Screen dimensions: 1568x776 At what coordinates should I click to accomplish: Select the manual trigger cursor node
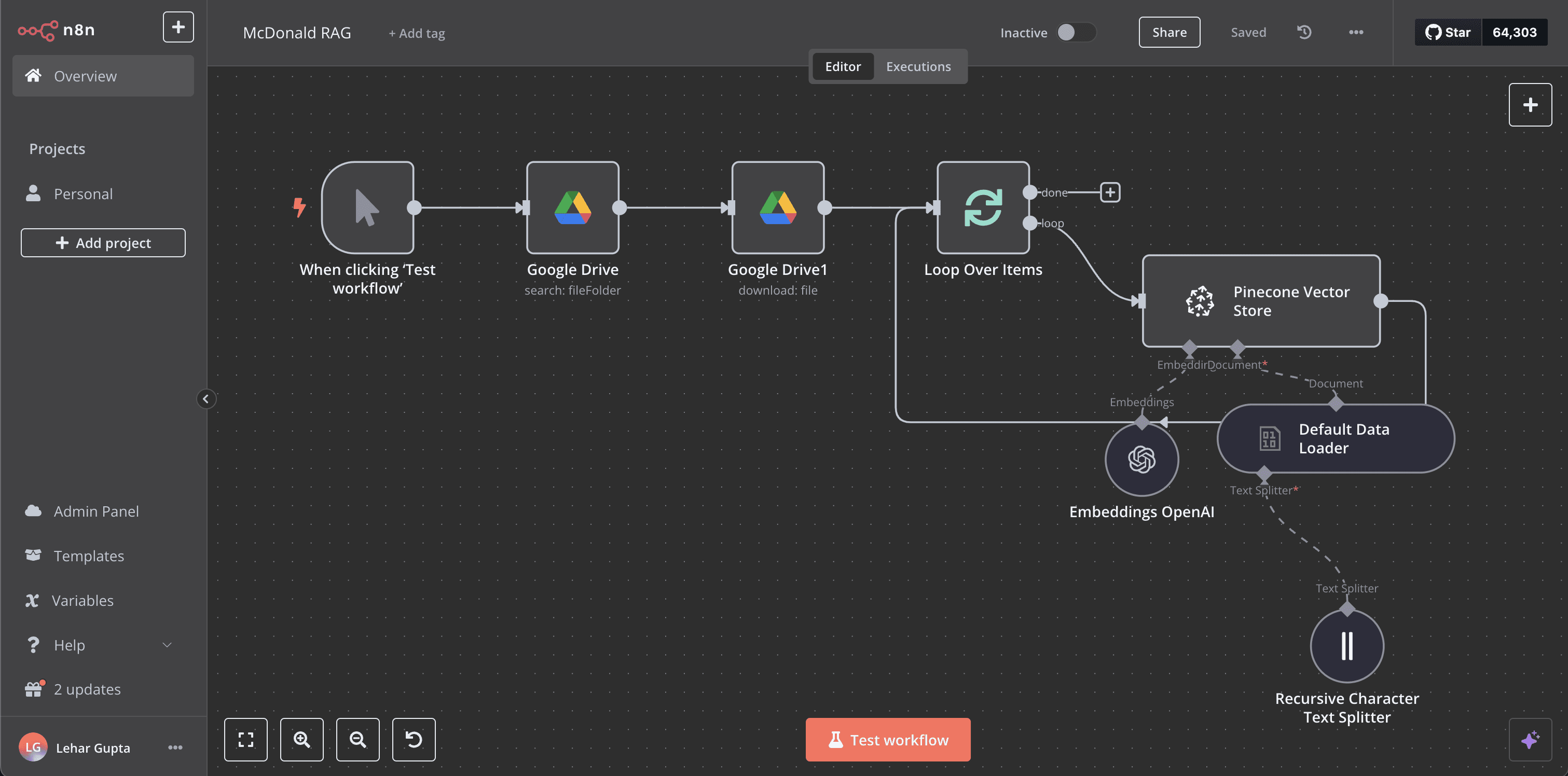(x=368, y=207)
